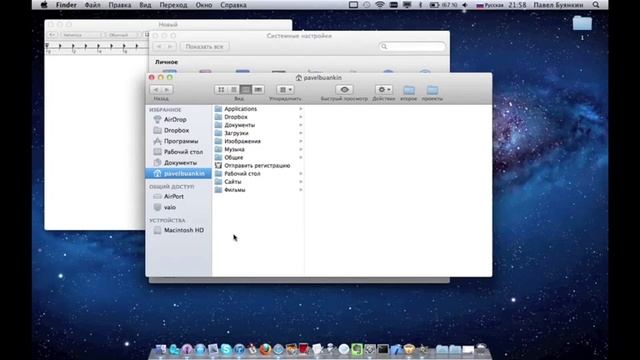640x360 pixels.
Task: Launch Terminal from the Dock
Action: coord(383,349)
